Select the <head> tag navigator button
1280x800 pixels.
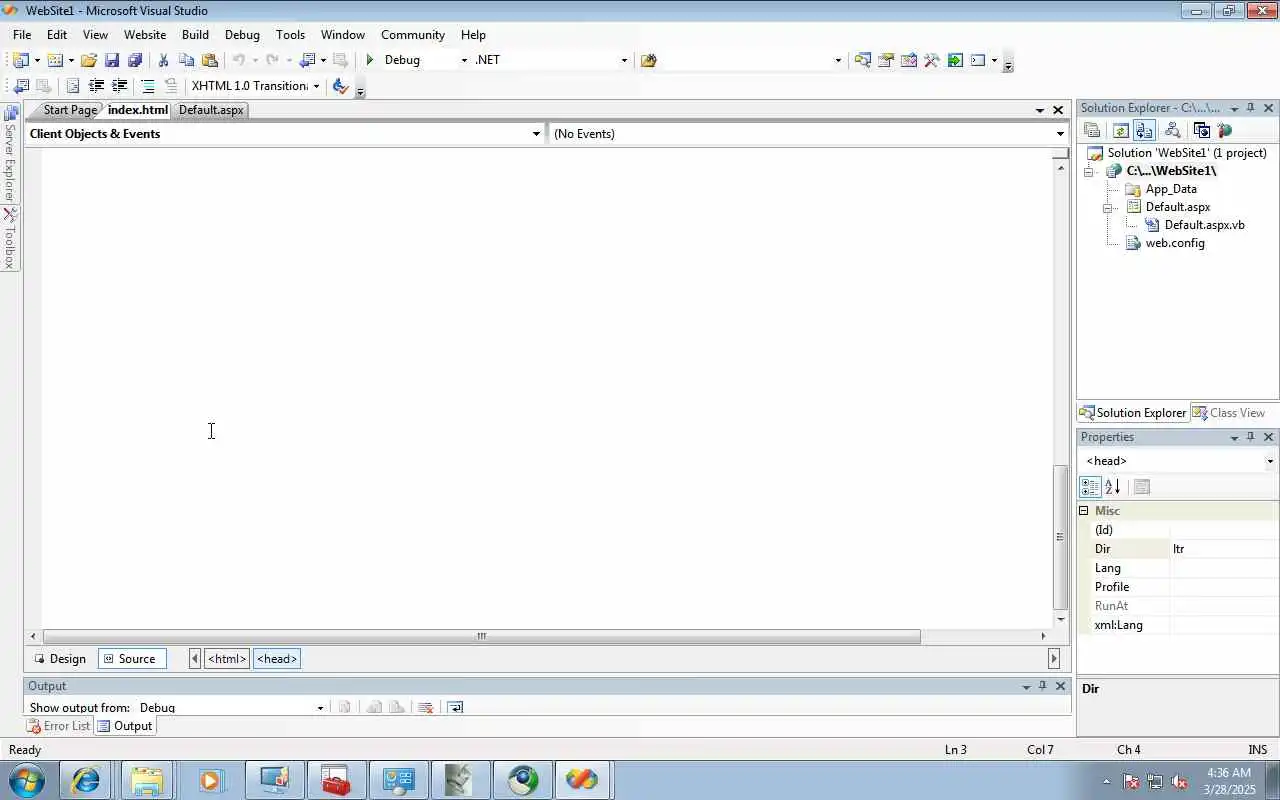[277, 659]
